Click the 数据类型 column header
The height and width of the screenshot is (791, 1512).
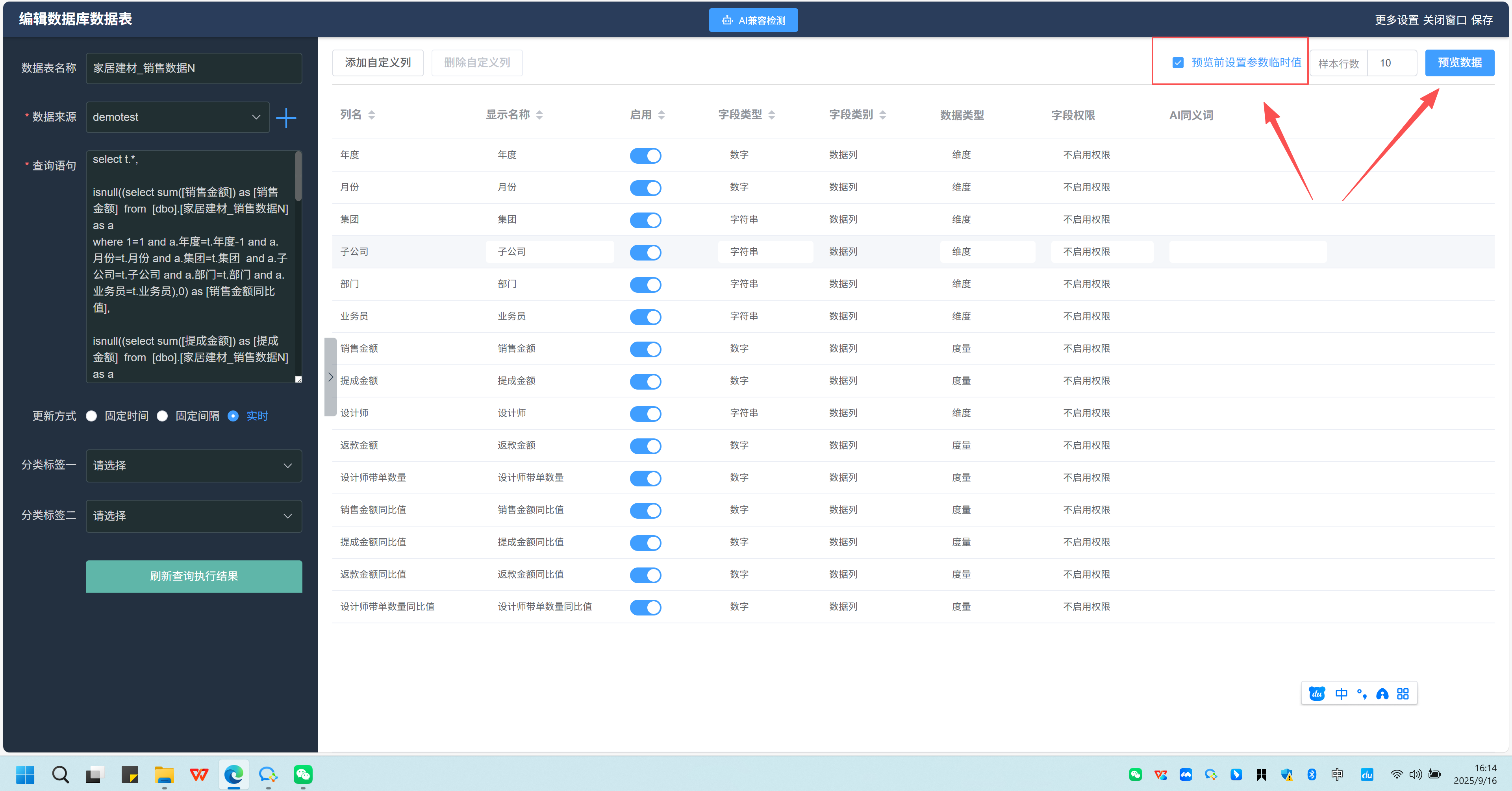962,116
